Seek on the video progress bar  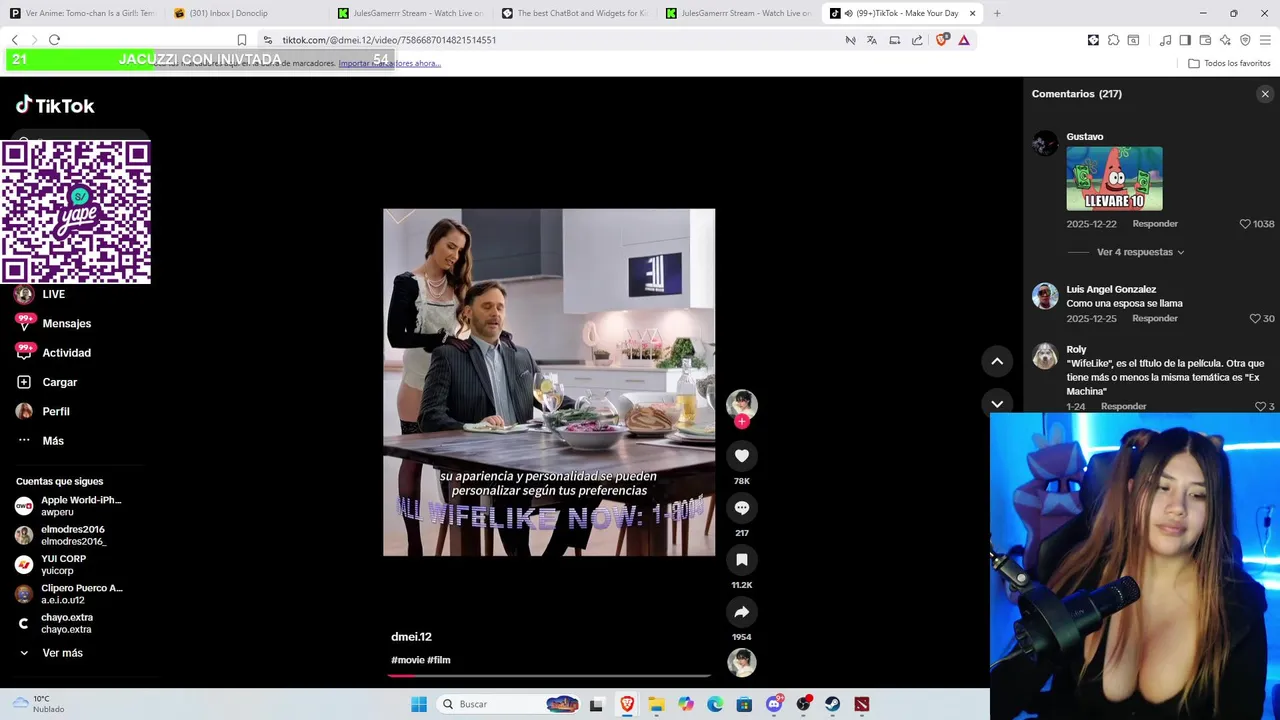tap(549, 675)
